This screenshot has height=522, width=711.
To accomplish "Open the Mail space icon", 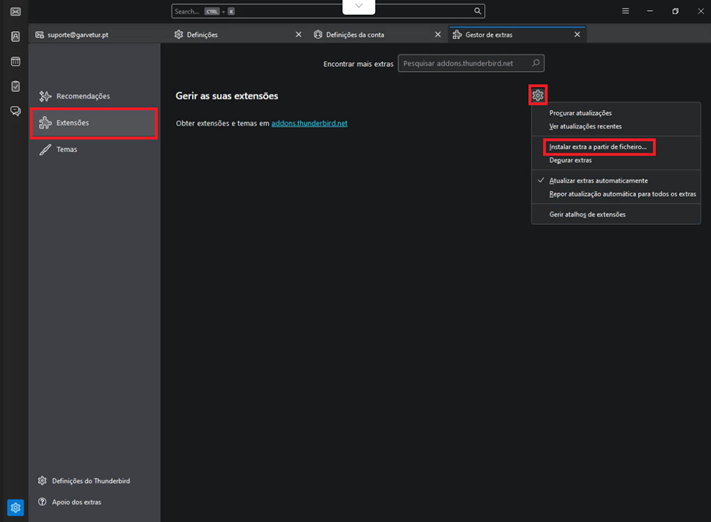I will point(15,12).
